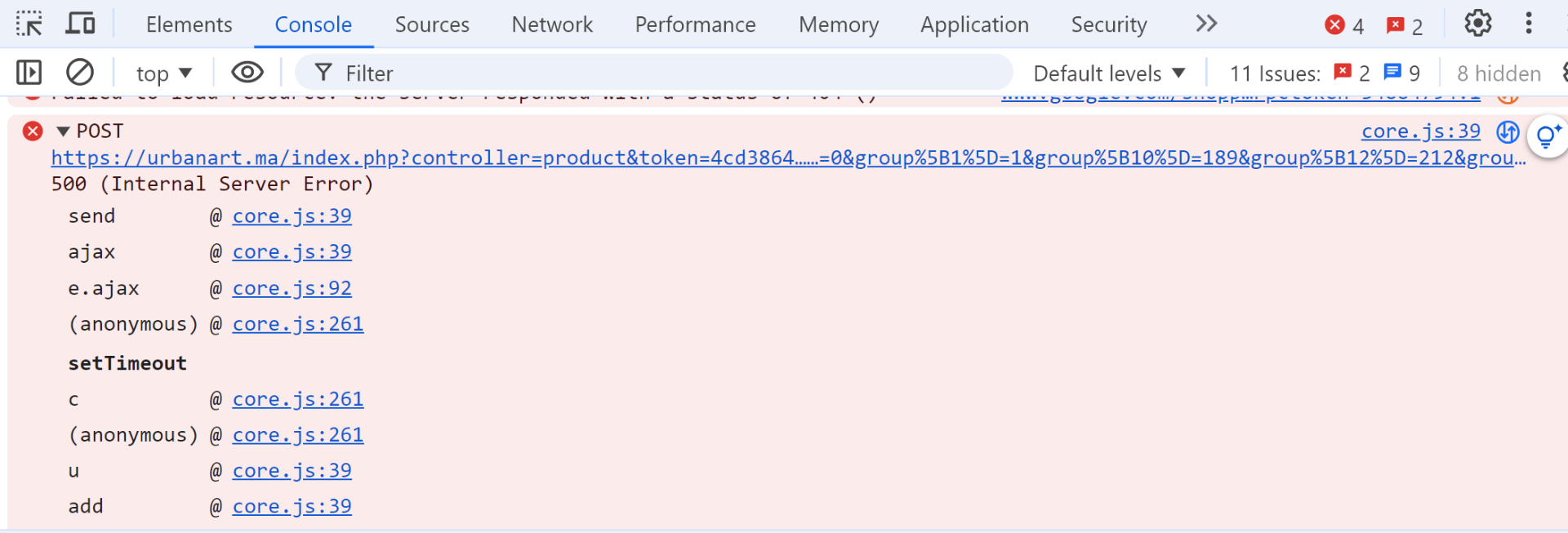Click into the console Filter field

pyautogui.click(x=653, y=73)
